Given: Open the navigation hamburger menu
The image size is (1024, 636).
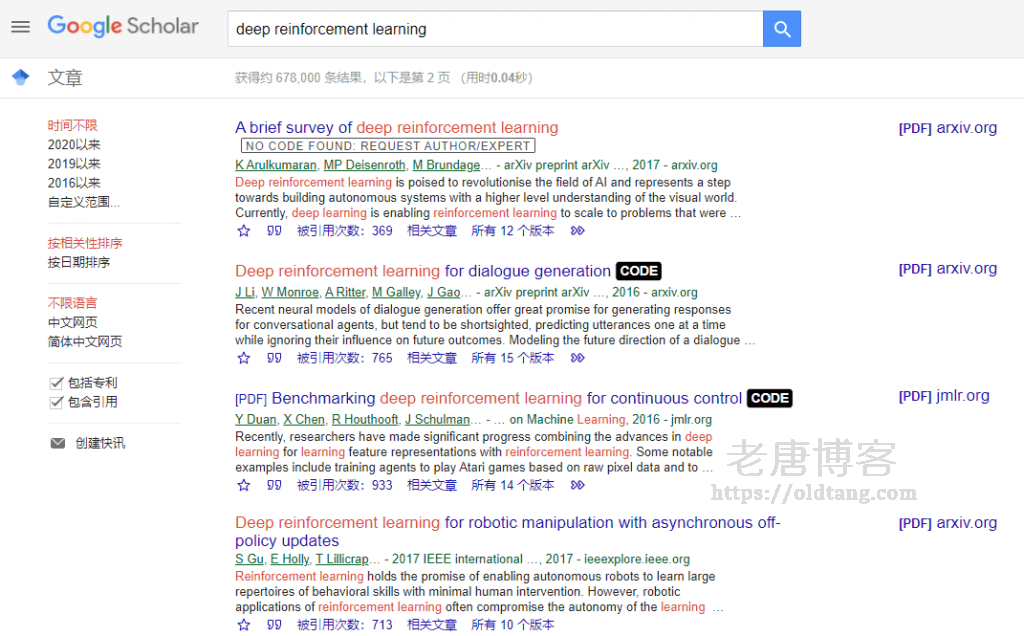Looking at the screenshot, I should (20, 27).
